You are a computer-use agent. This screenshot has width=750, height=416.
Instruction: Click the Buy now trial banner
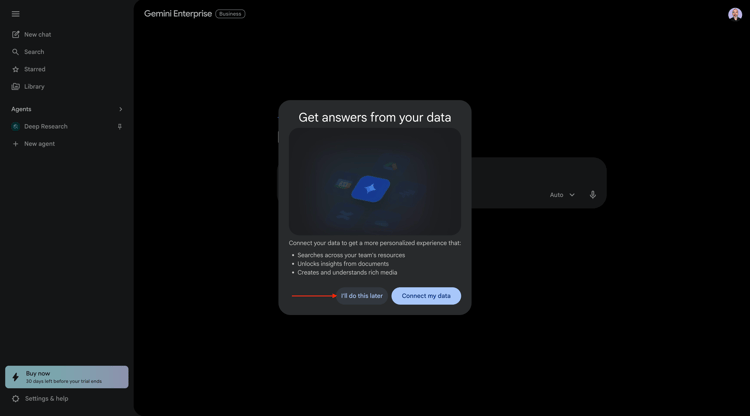66,377
